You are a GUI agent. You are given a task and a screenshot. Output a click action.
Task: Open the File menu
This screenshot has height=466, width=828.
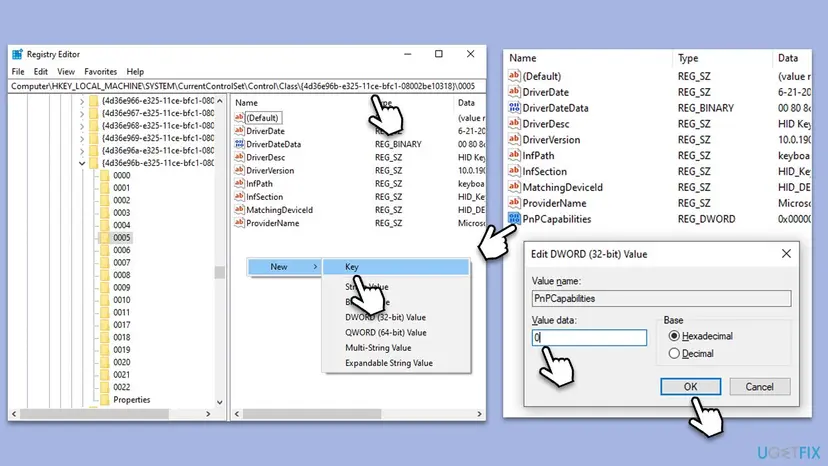[x=18, y=71]
